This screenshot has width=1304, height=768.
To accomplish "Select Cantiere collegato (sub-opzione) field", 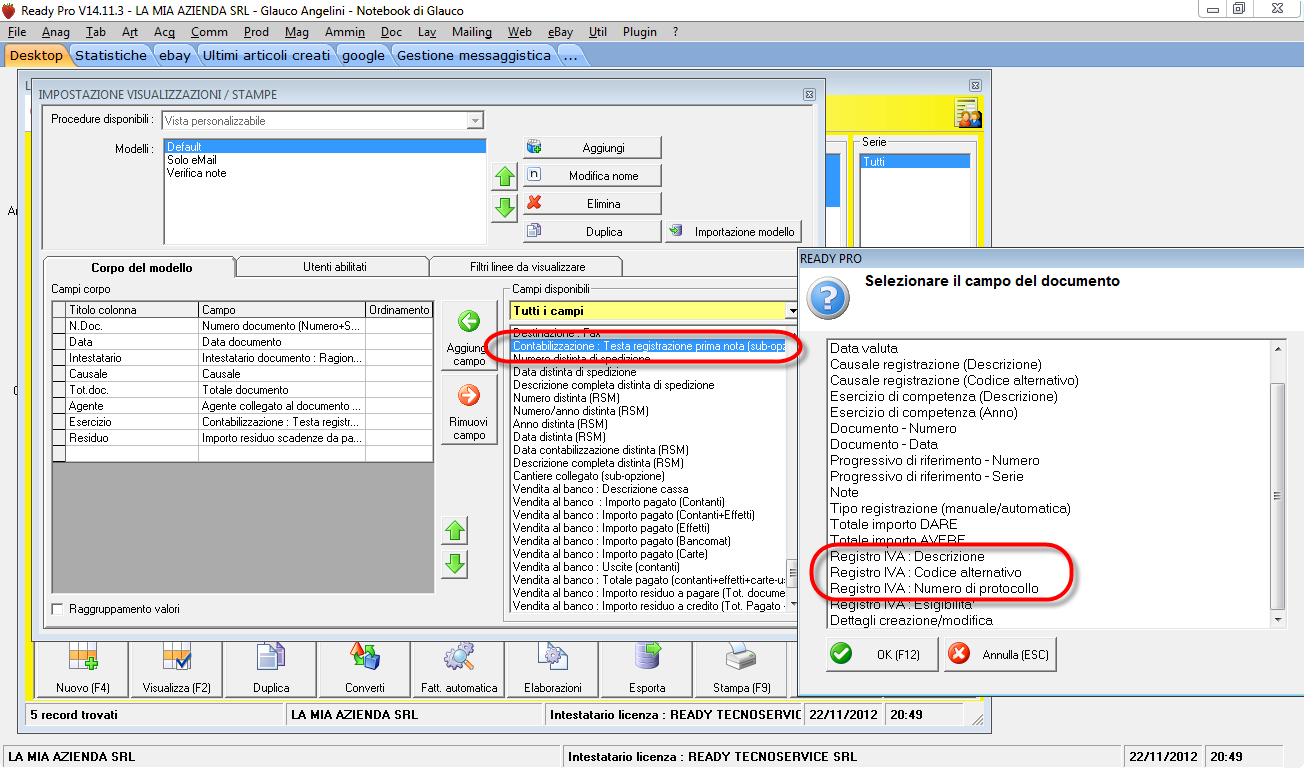I will pos(648,476).
